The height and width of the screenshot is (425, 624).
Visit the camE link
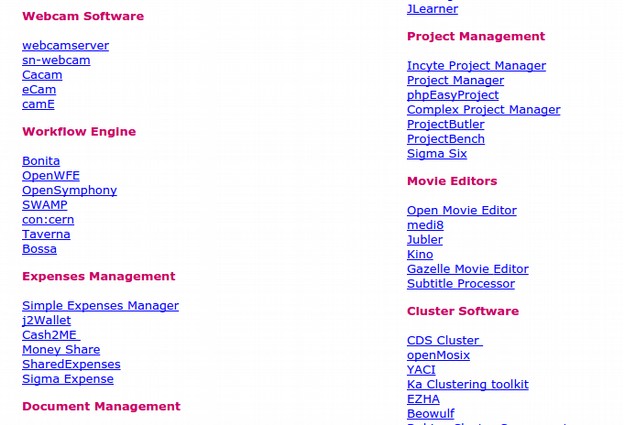click(38, 104)
